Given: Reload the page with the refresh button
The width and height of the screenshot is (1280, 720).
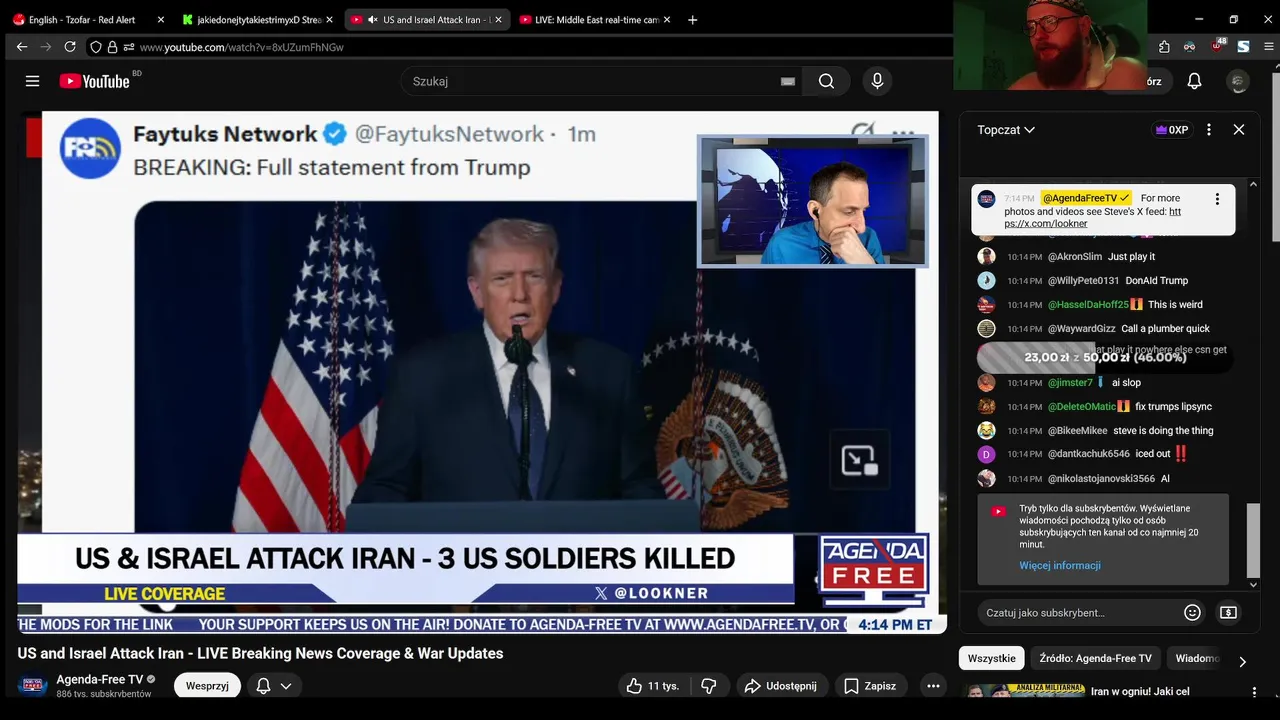Looking at the screenshot, I should (x=70, y=47).
